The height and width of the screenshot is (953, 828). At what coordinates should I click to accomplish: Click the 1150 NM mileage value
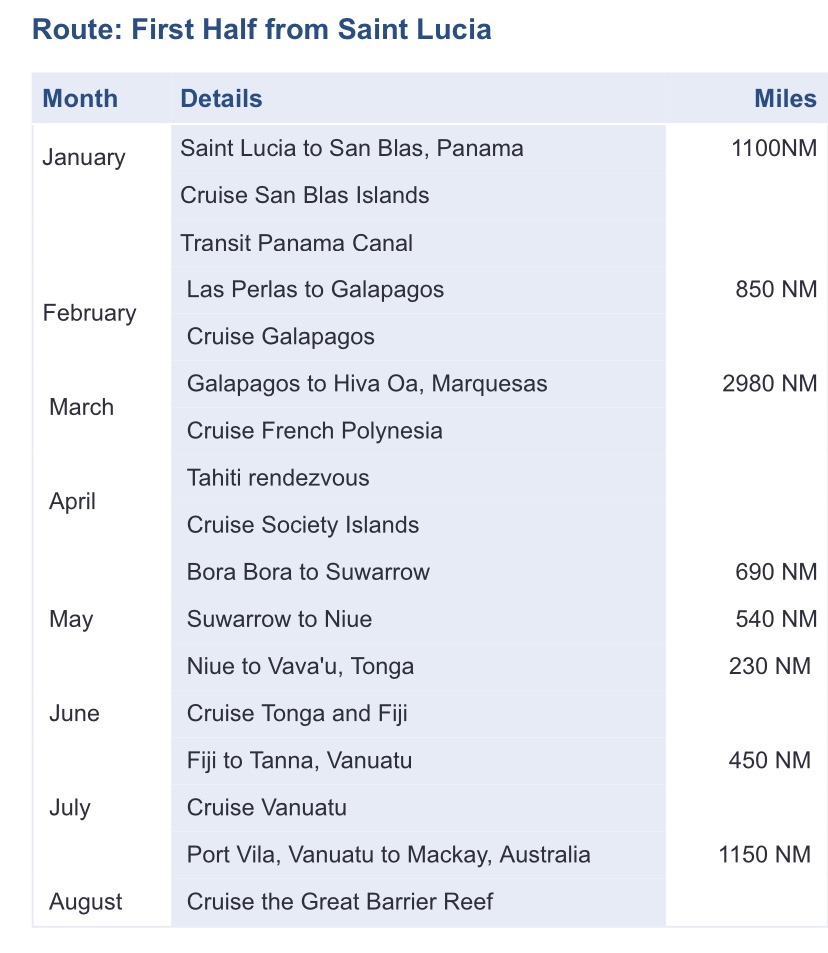tap(764, 855)
